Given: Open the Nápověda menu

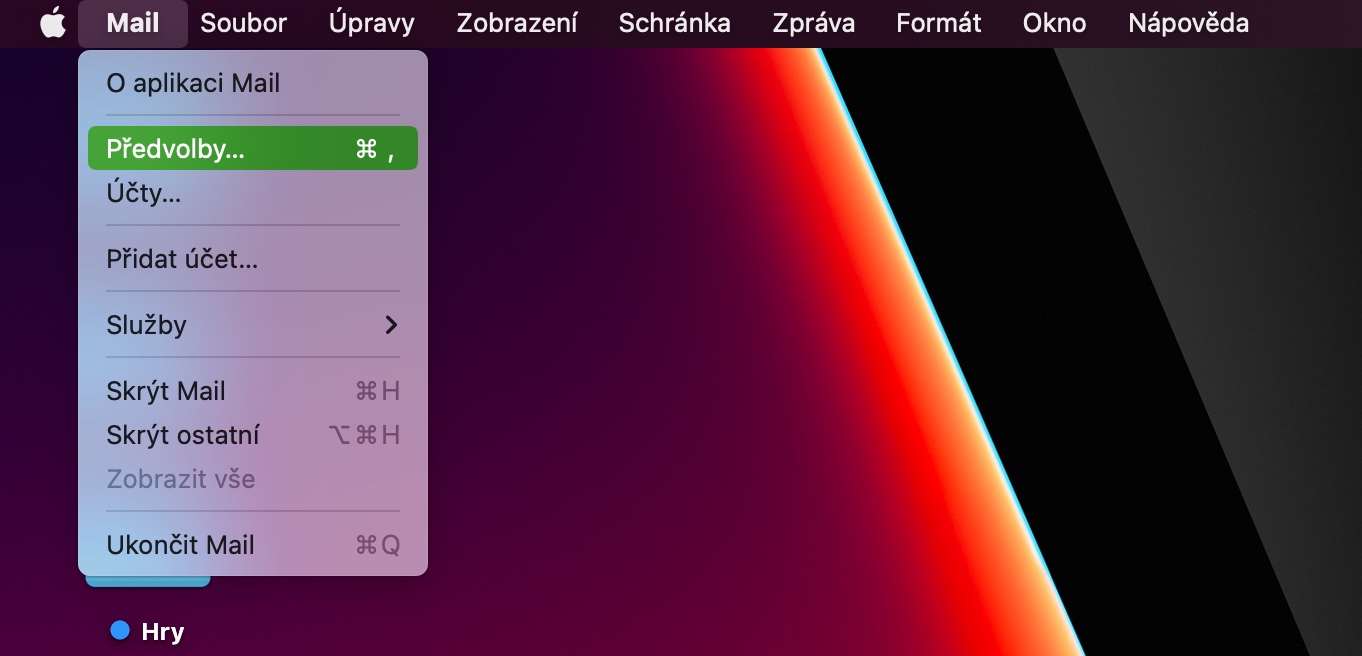Looking at the screenshot, I should coord(1188,23).
